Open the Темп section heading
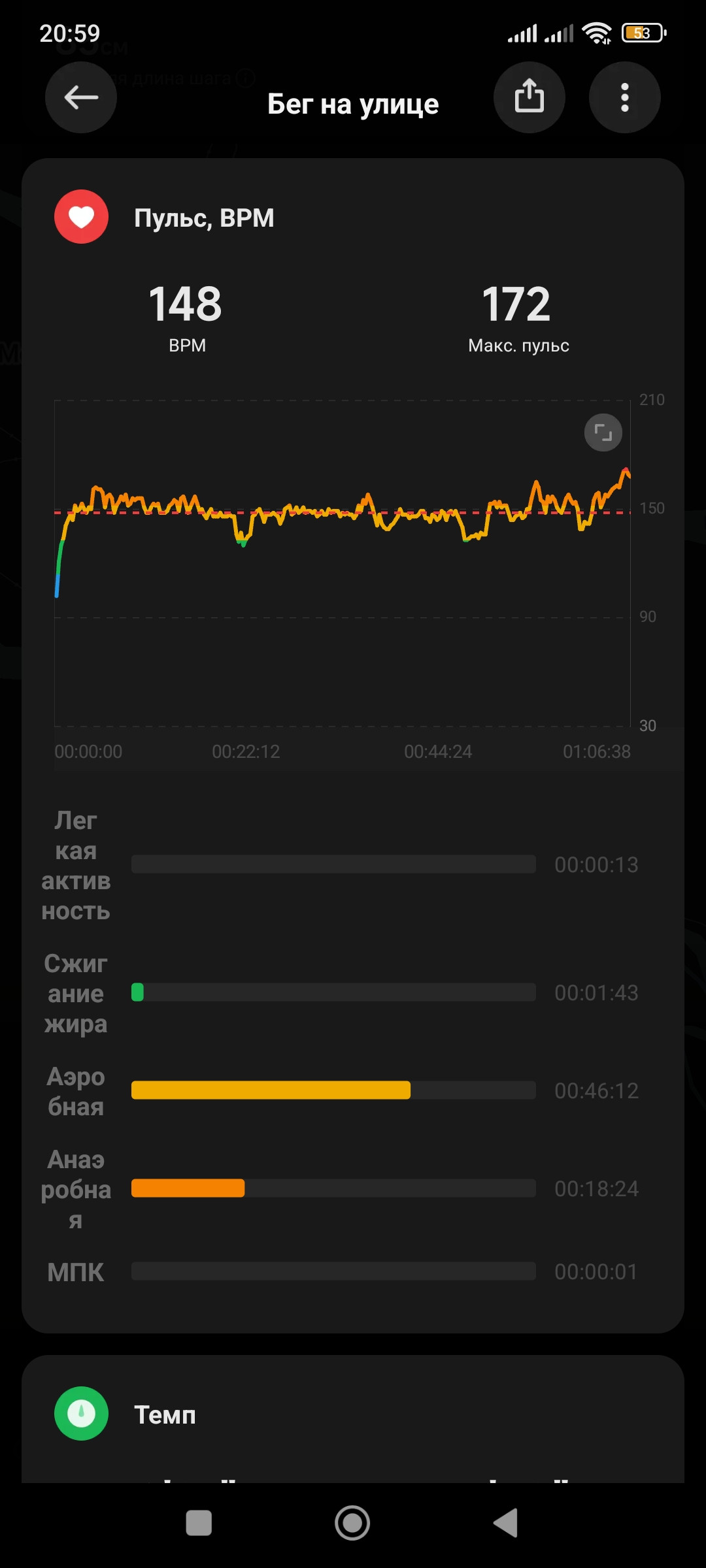 pyautogui.click(x=165, y=1415)
